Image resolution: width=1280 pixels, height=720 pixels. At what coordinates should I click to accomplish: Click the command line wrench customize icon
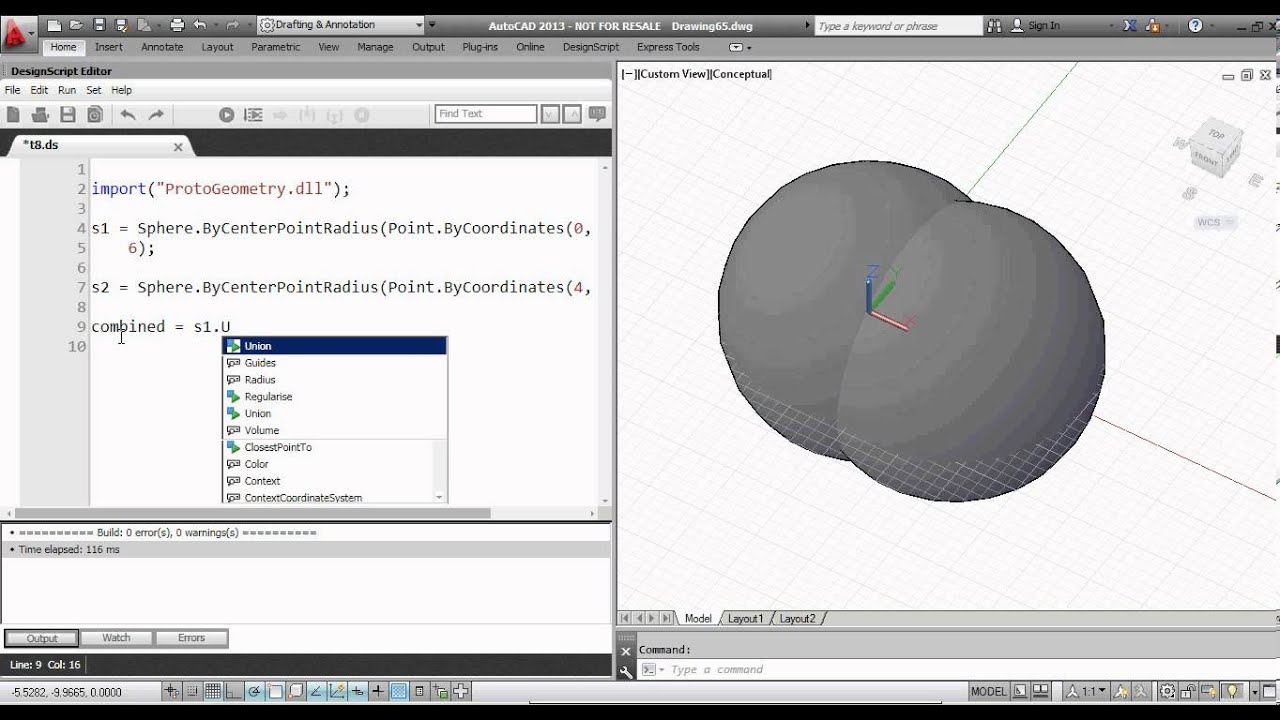[x=626, y=672]
